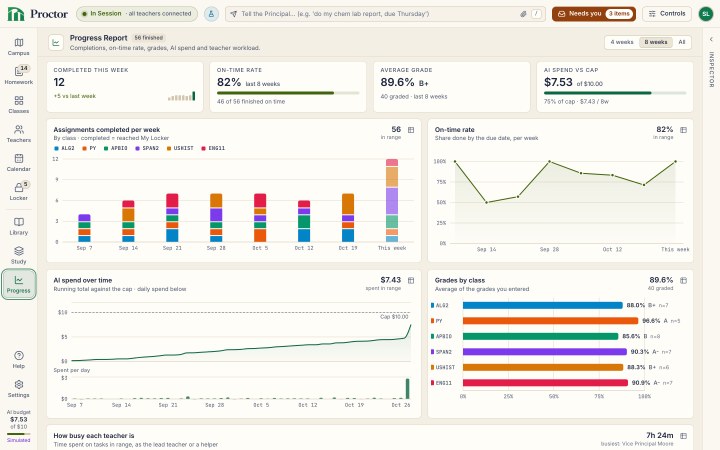Click the Proctor logo
The height and width of the screenshot is (450, 720).
tap(38, 14)
